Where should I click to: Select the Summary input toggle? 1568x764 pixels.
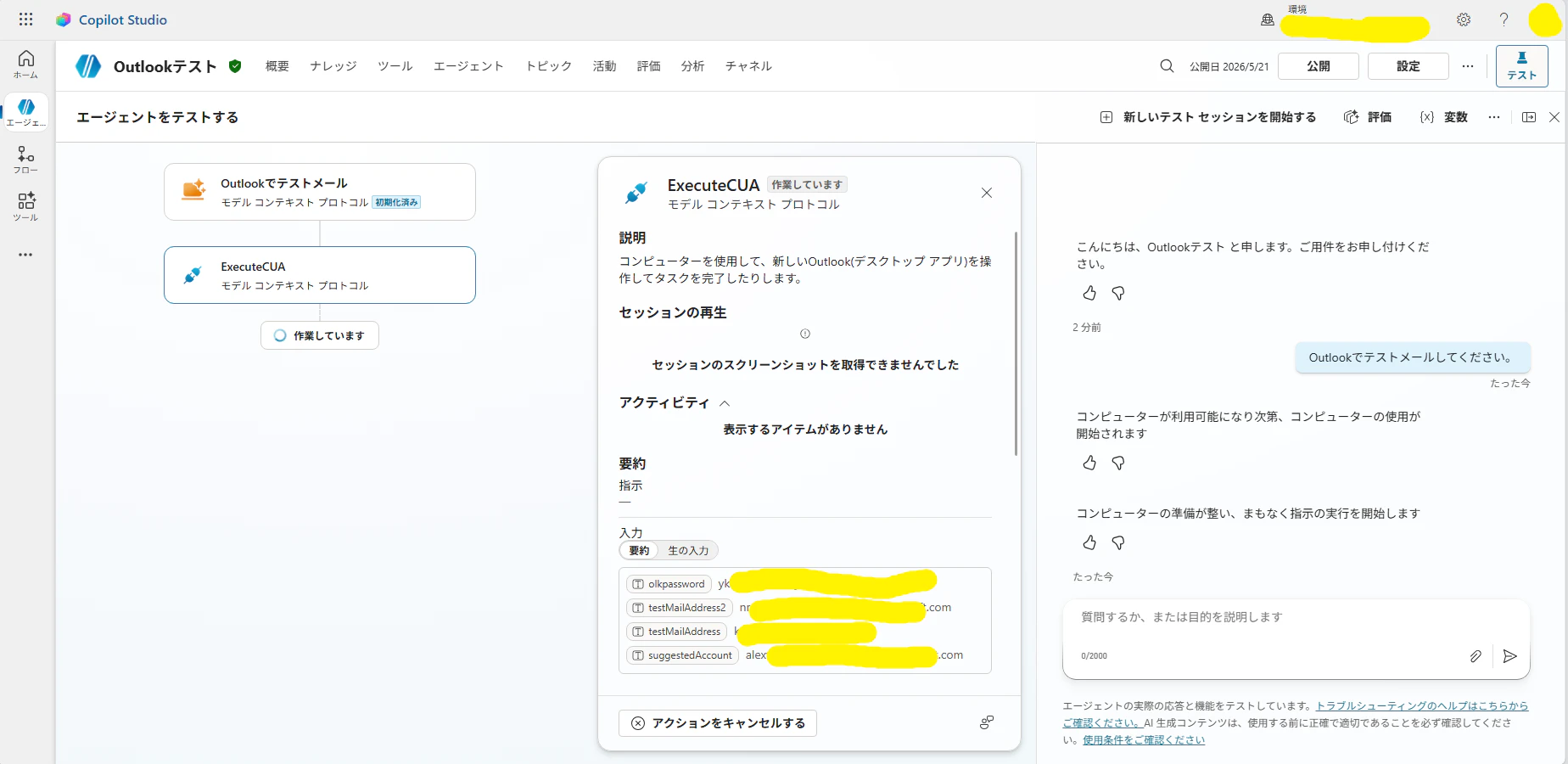(639, 551)
